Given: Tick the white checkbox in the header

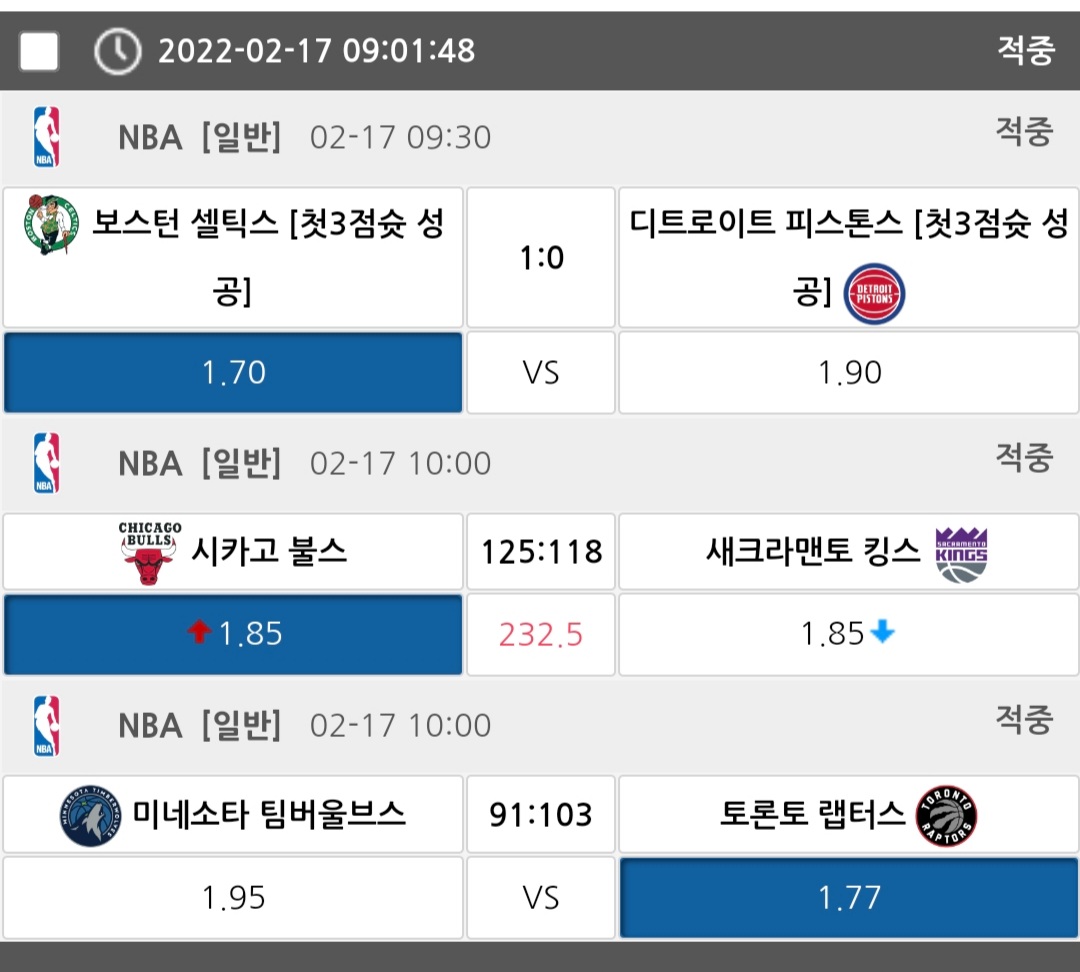Looking at the screenshot, I should click(x=39, y=51).
